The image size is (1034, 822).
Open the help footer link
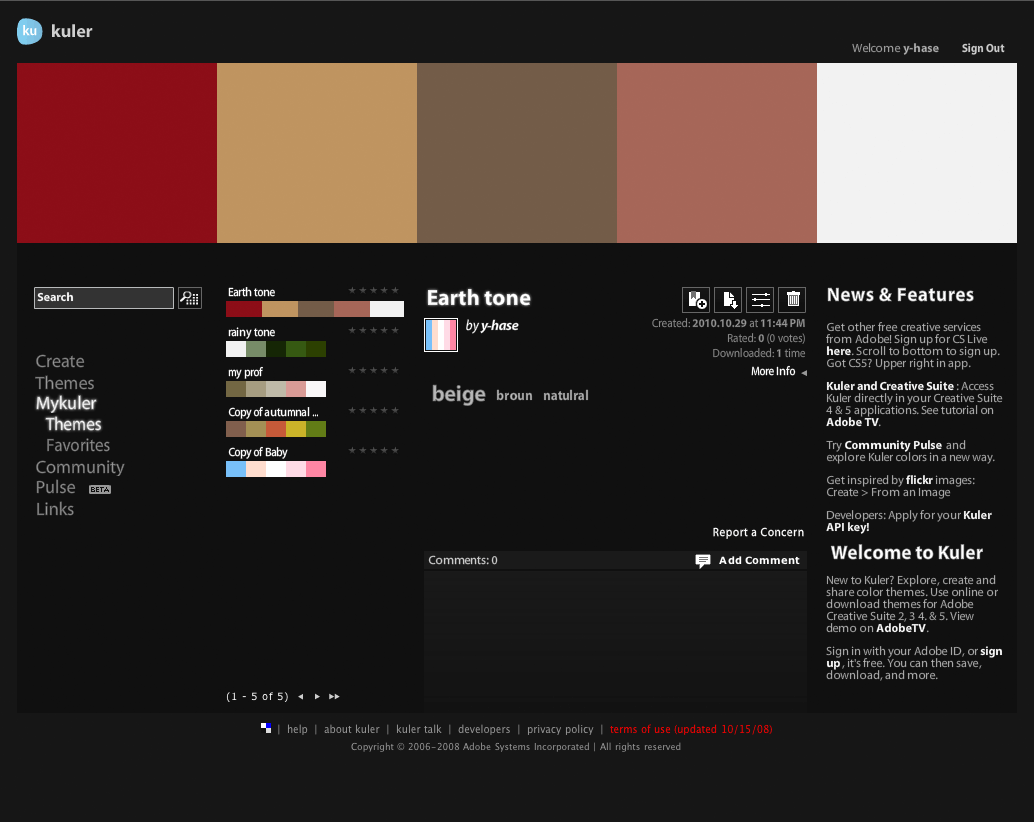pyautogui.click(x=297, y=729)
